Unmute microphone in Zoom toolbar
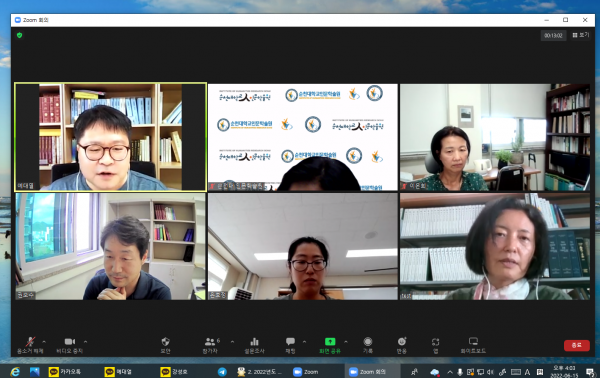Screen dimensions: 600x378 (x=30, y=345)
